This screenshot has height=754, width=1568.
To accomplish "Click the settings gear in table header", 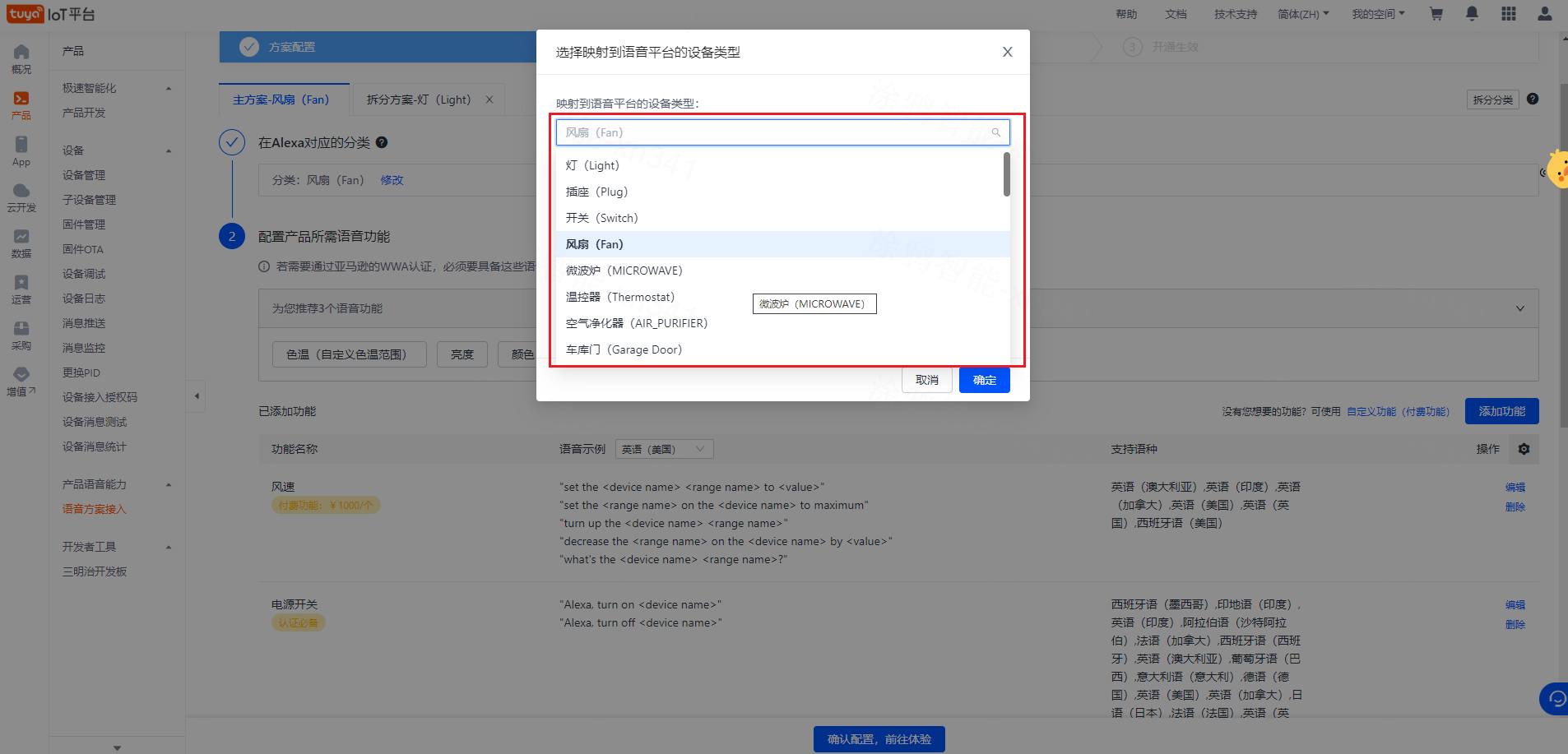I will click(x=1524, y=449).
